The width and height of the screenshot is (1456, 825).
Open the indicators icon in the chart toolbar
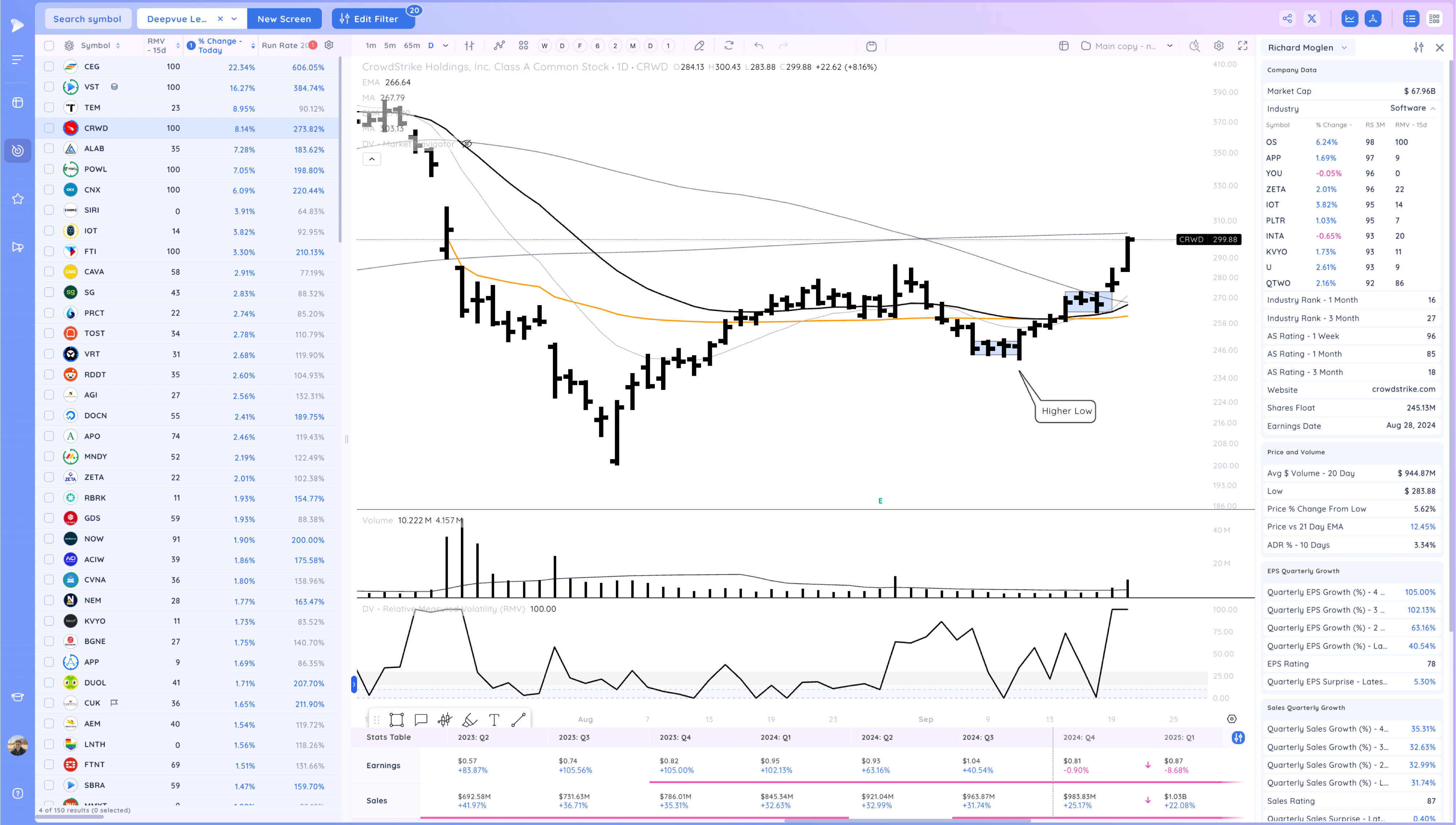(499, 46)
